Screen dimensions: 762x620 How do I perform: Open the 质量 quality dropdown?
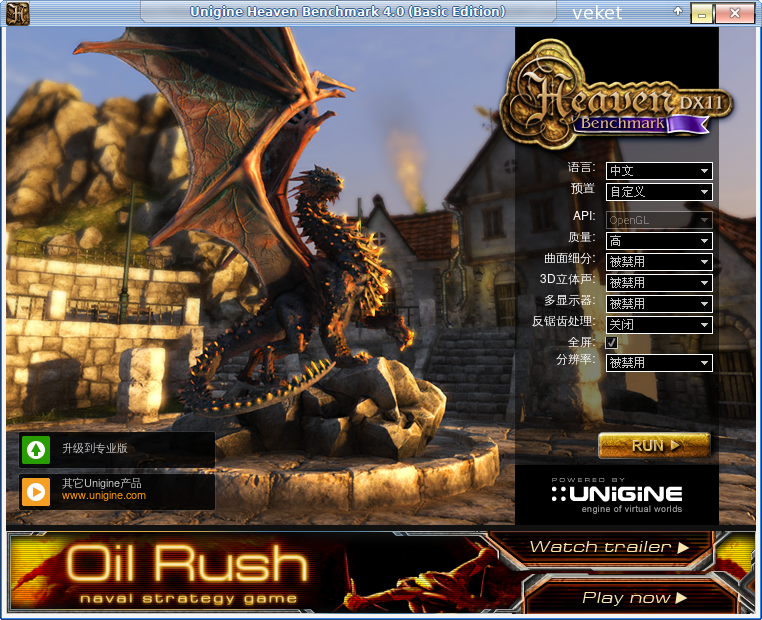point(659,241)
